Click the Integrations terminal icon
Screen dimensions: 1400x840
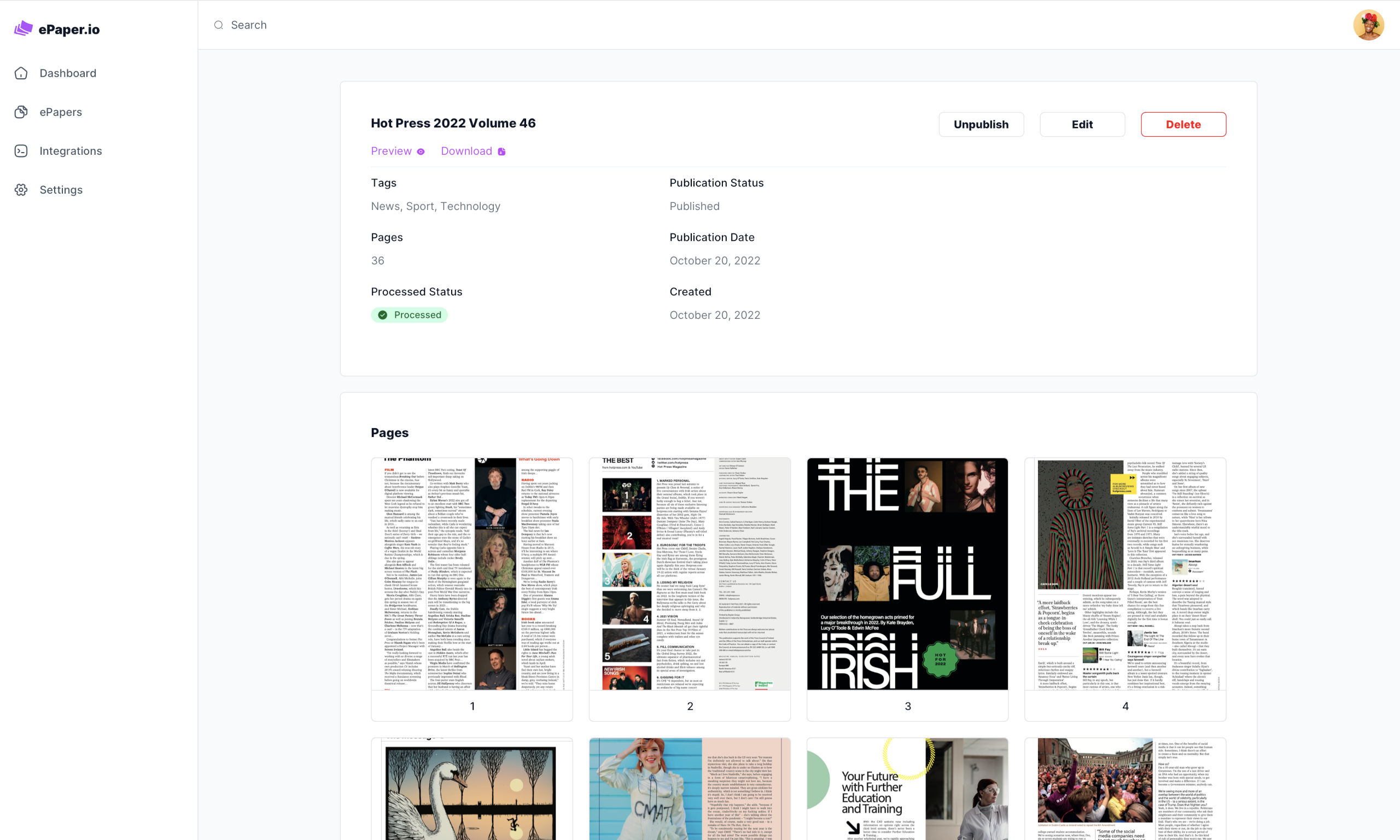[x=21, y=150]
